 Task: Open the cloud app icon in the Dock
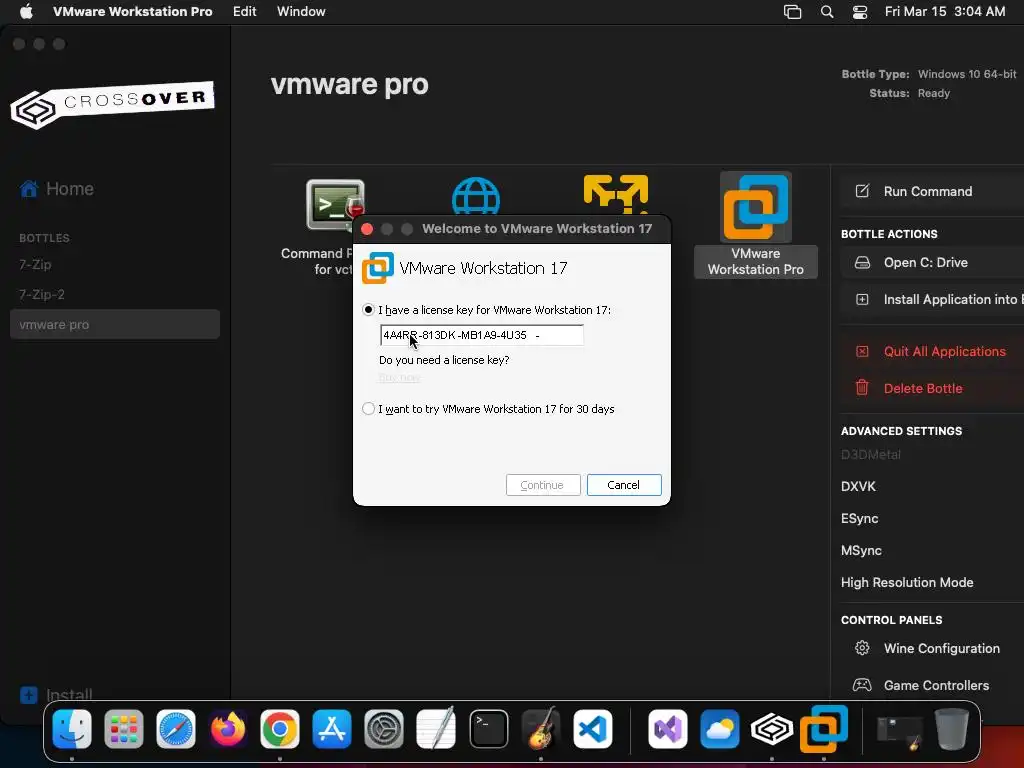[x=720, y=729]
